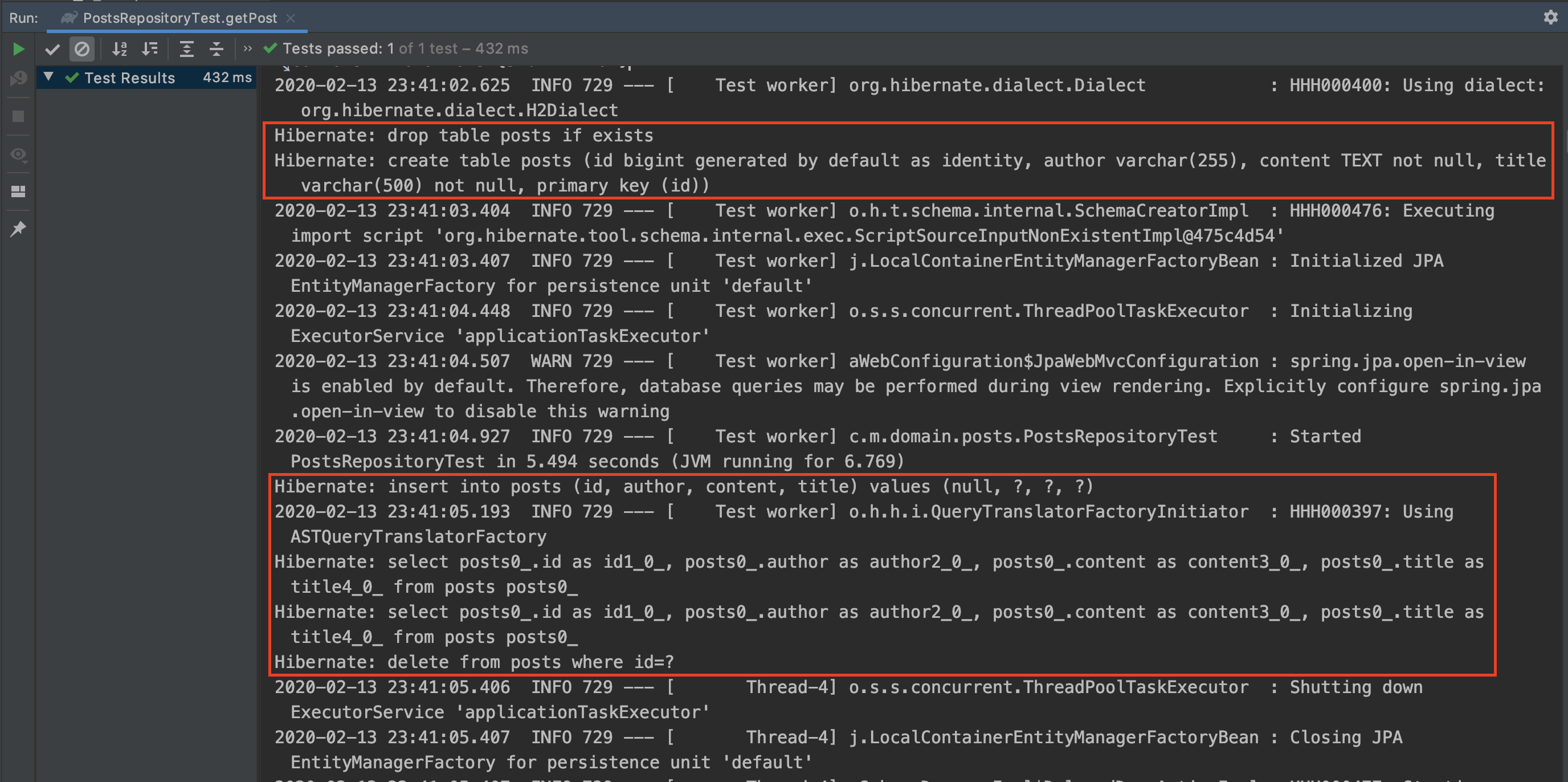Select the Test Results row
Screen dimensions: 1568x782
130,78
